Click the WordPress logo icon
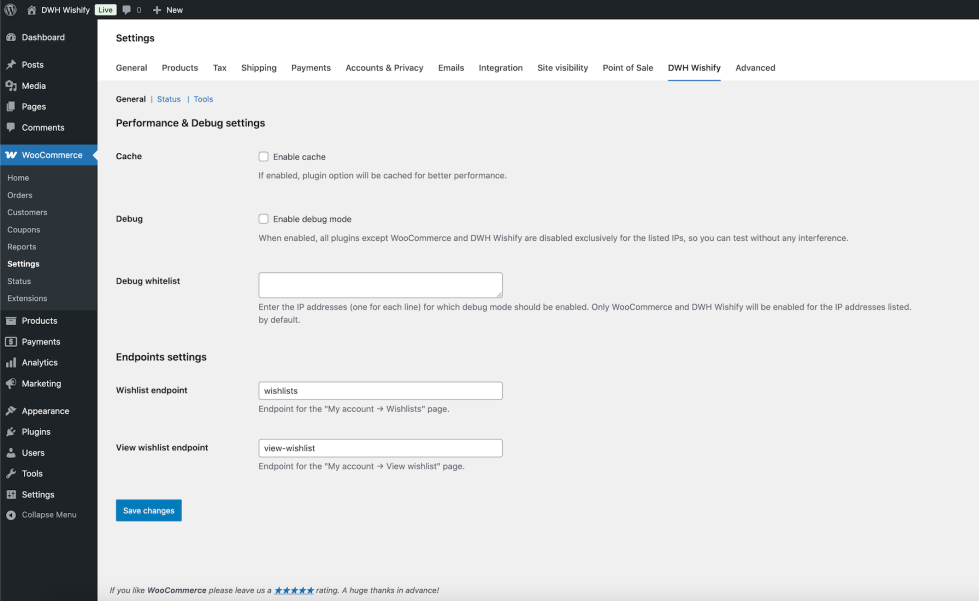The width and height of the screenshot is (979, 601). tap(10, 9)
